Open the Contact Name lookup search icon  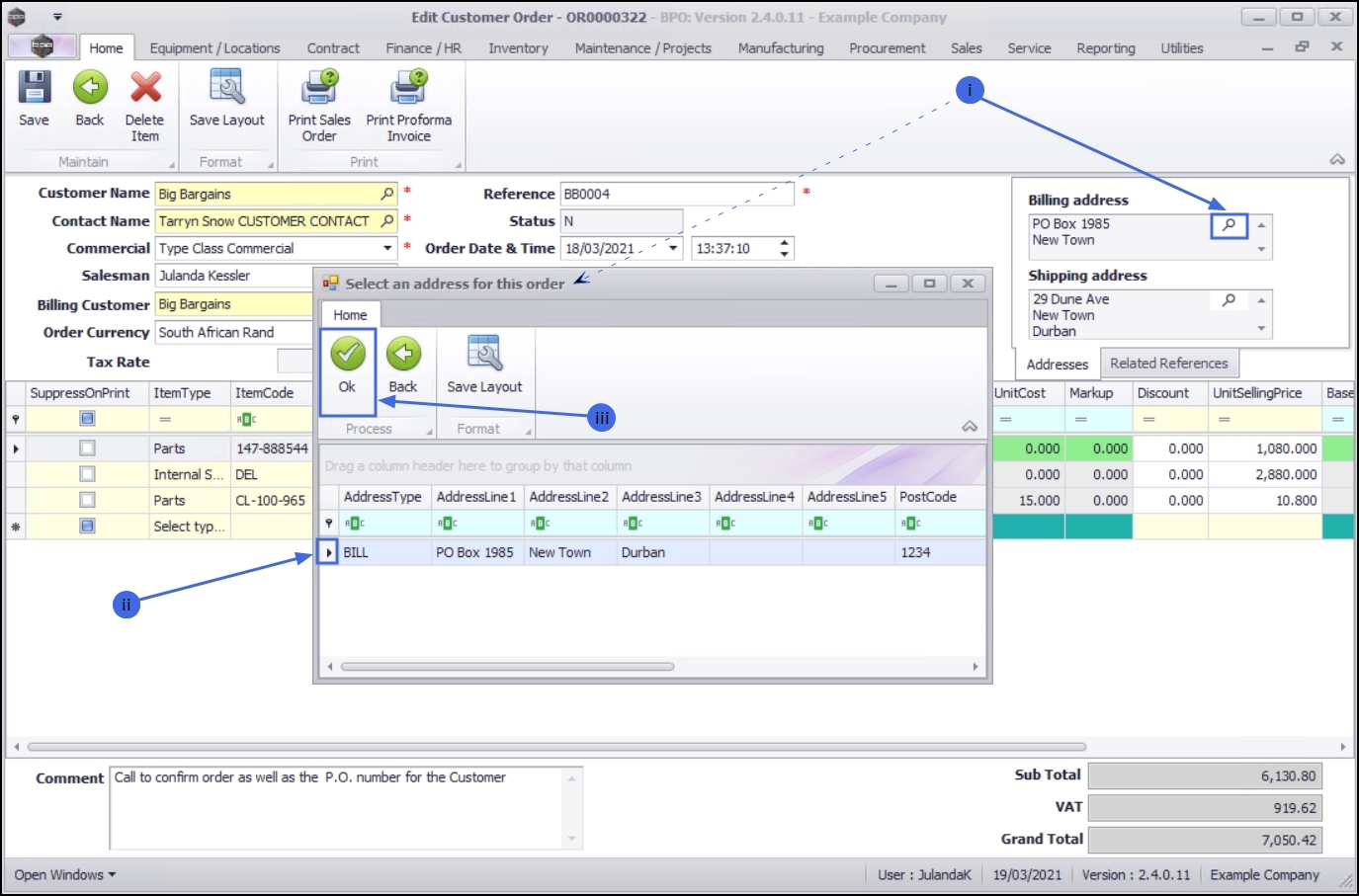pos(387,221)
